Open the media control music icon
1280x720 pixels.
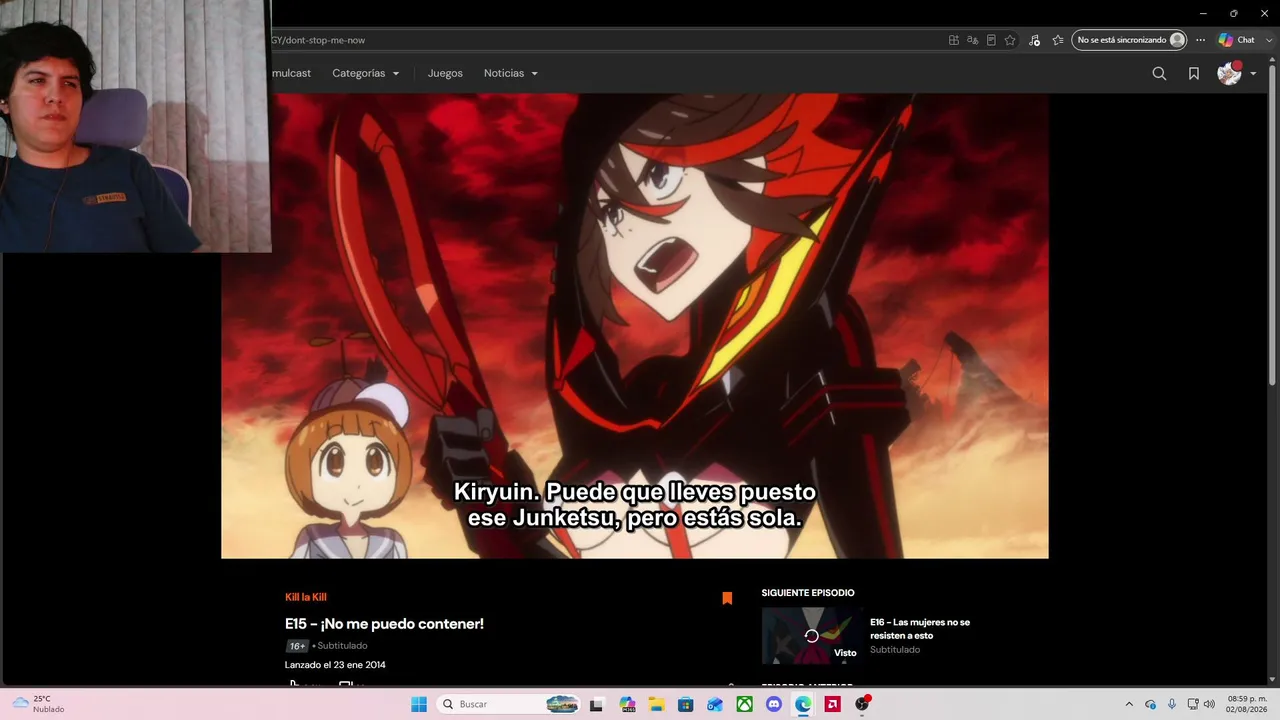[1034, 40]
